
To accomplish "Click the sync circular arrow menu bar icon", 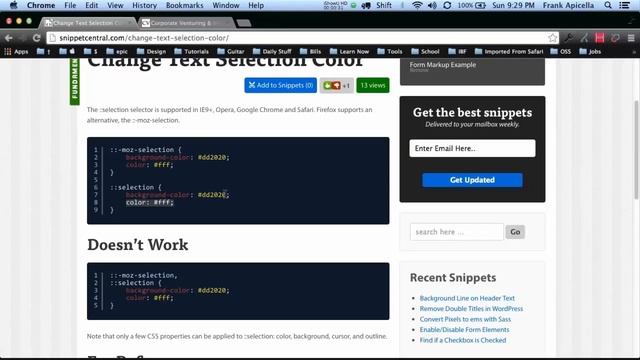I will point(447,5).
